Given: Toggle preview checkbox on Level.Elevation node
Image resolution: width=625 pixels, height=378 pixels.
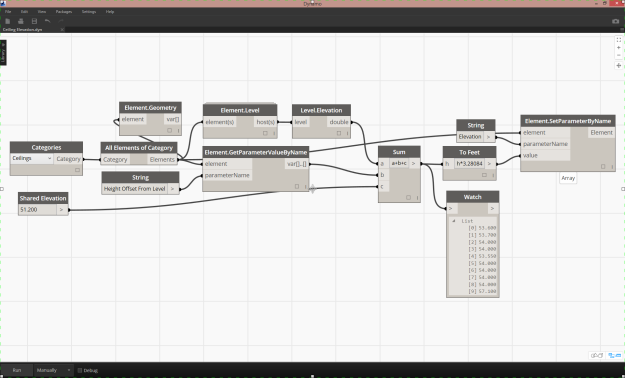Looking at the screenshot, I should pyautogui.click(x=339, y=134).
